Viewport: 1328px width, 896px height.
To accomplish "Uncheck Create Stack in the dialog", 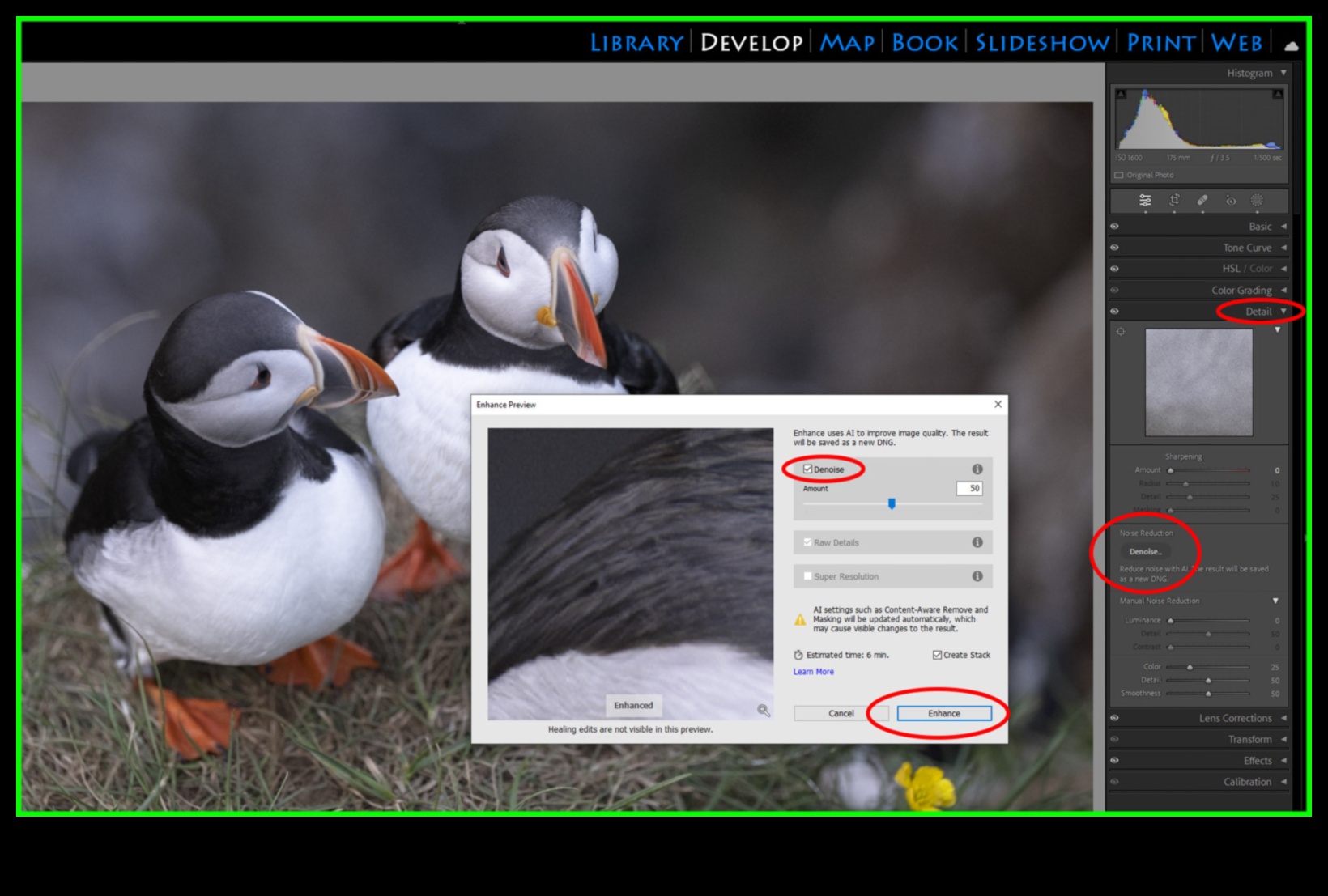I will (937, 655).
